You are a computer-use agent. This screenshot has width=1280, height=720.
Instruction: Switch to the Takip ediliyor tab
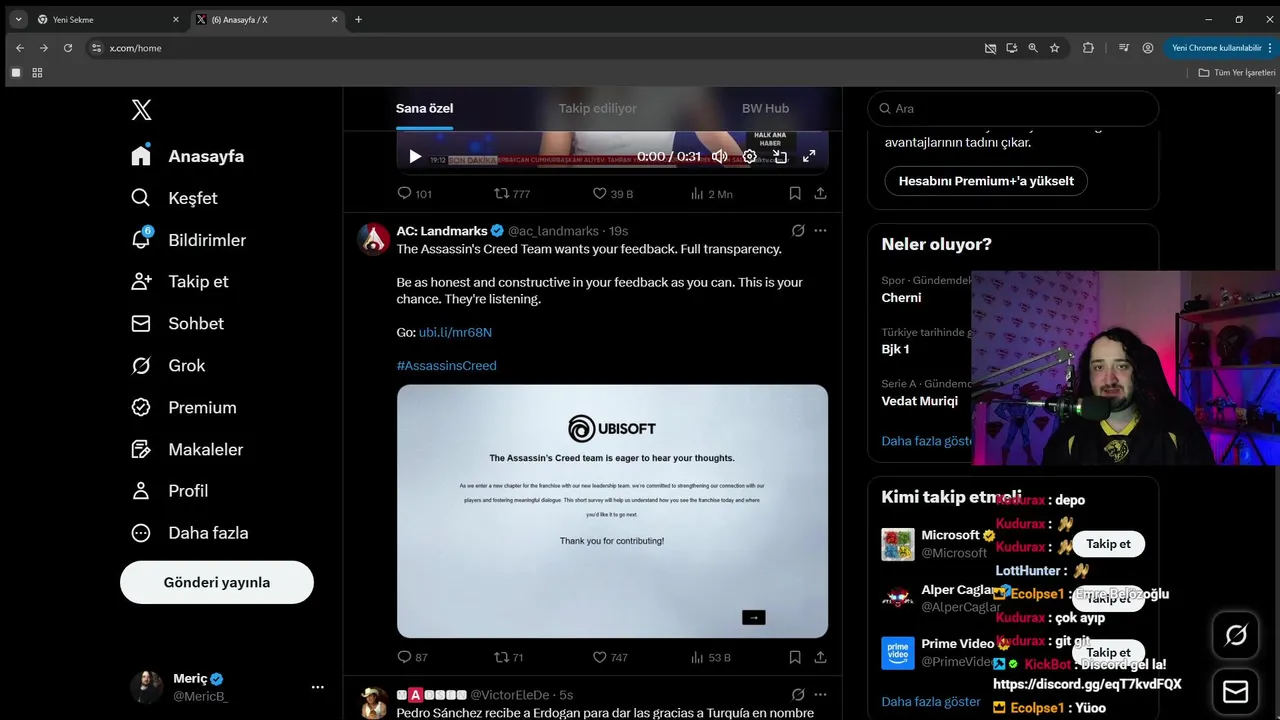coord(597,108)
